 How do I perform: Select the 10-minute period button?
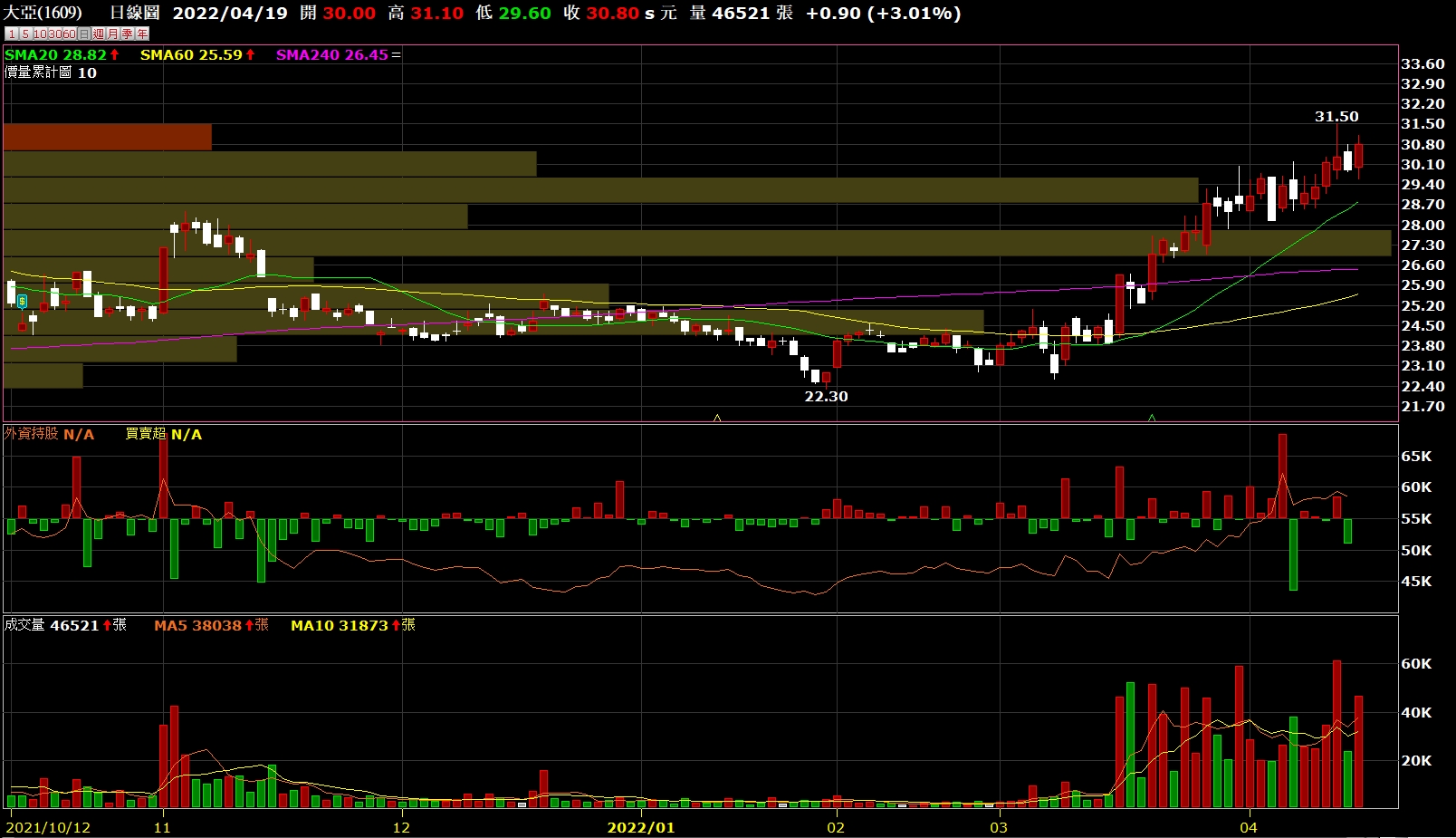40,34
